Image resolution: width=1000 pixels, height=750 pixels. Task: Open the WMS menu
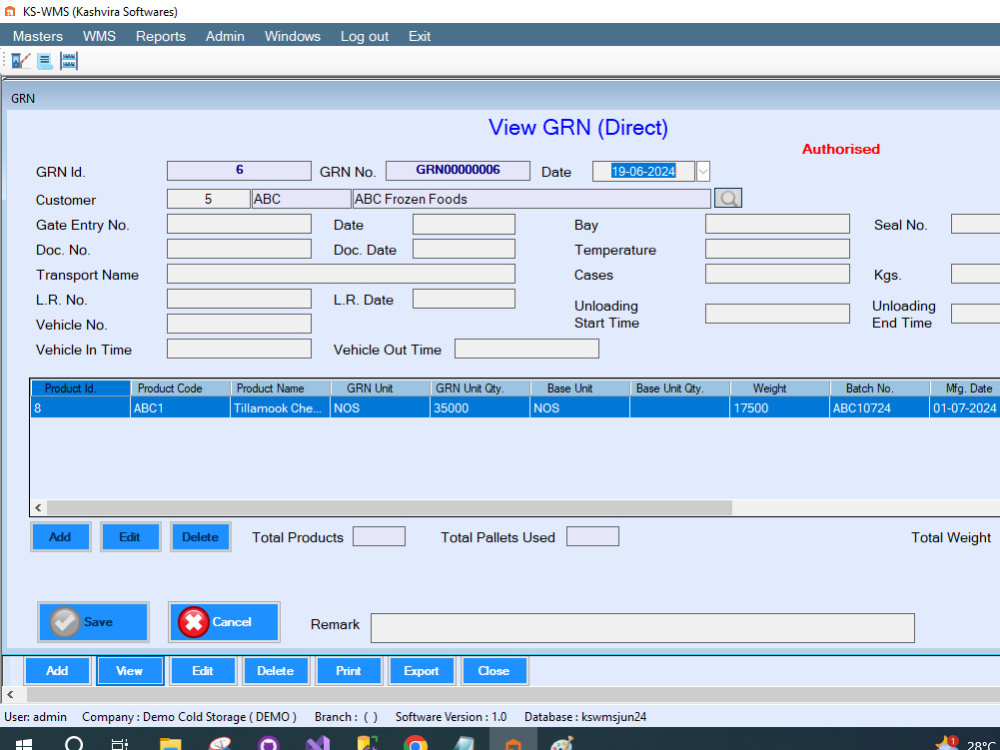point(99,36)
